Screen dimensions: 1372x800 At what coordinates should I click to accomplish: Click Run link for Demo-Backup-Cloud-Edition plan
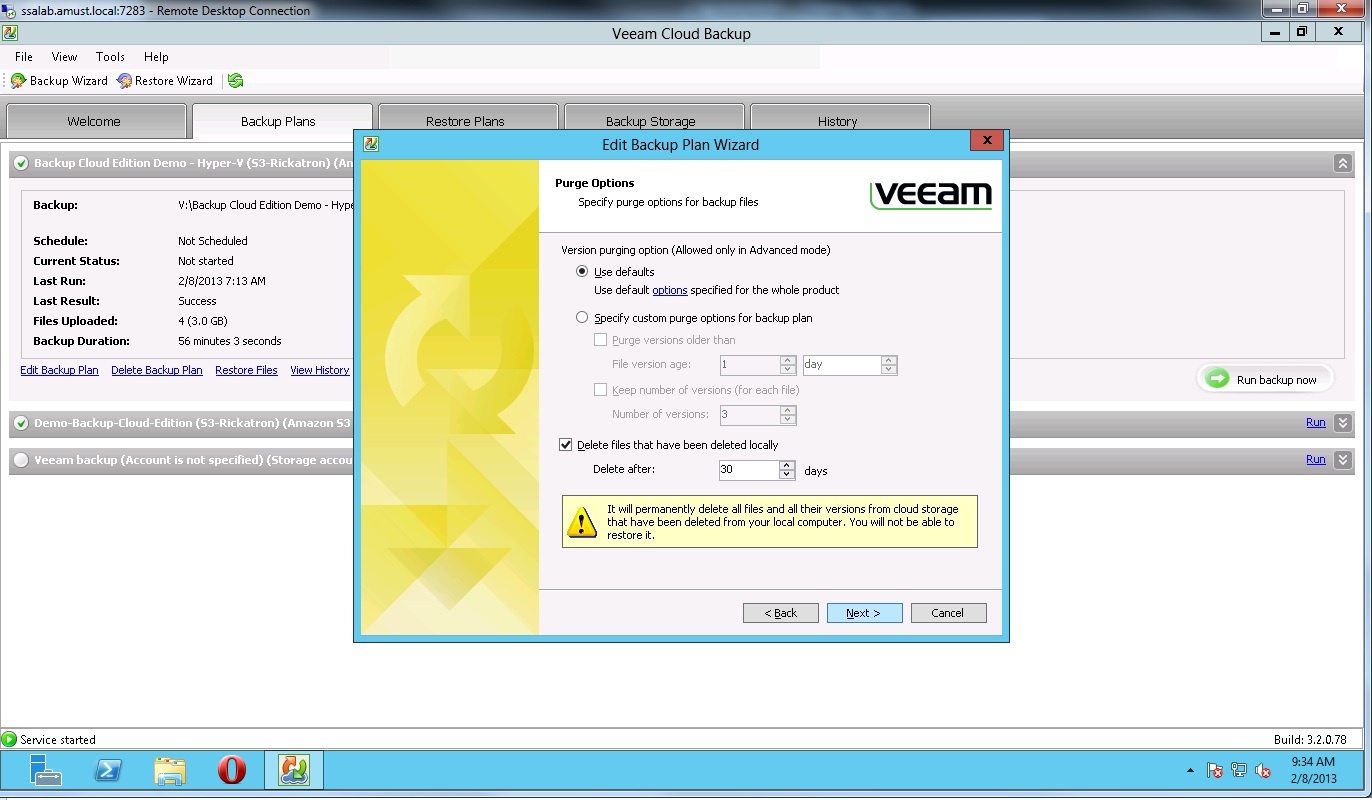(x=1316, y=423)
